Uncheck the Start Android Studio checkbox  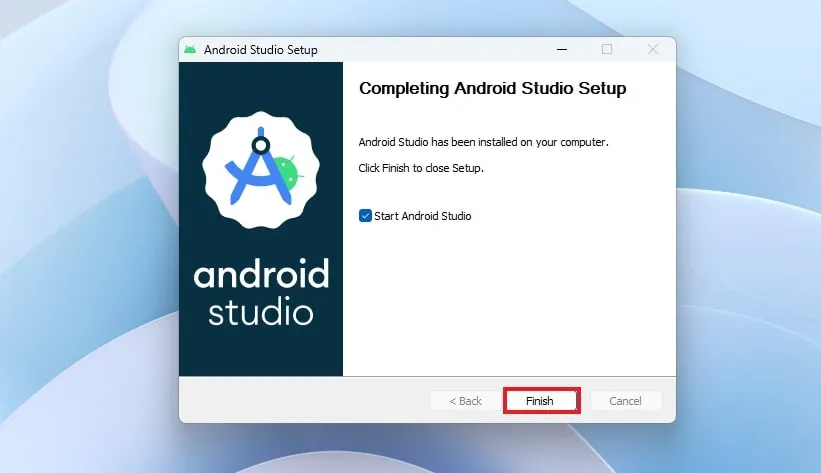click(x=365, y=216)
